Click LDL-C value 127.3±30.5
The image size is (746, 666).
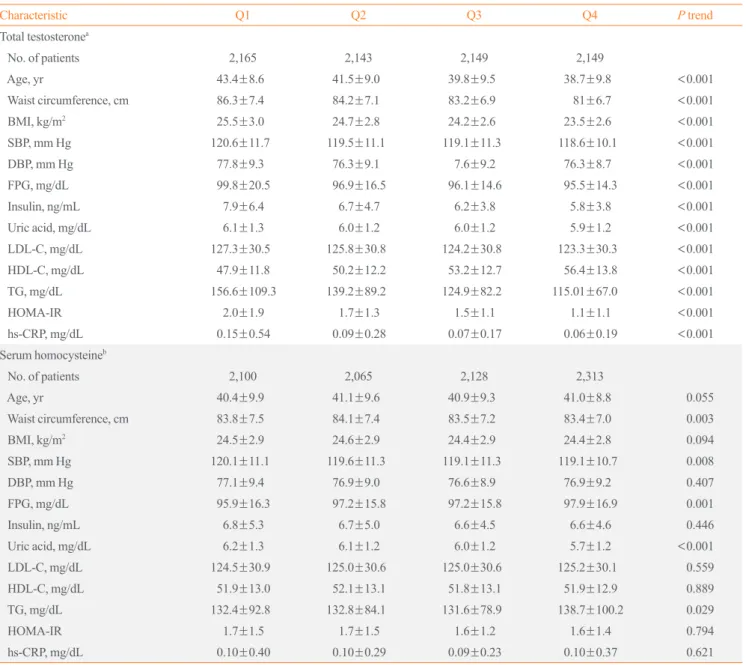[240, 249]
